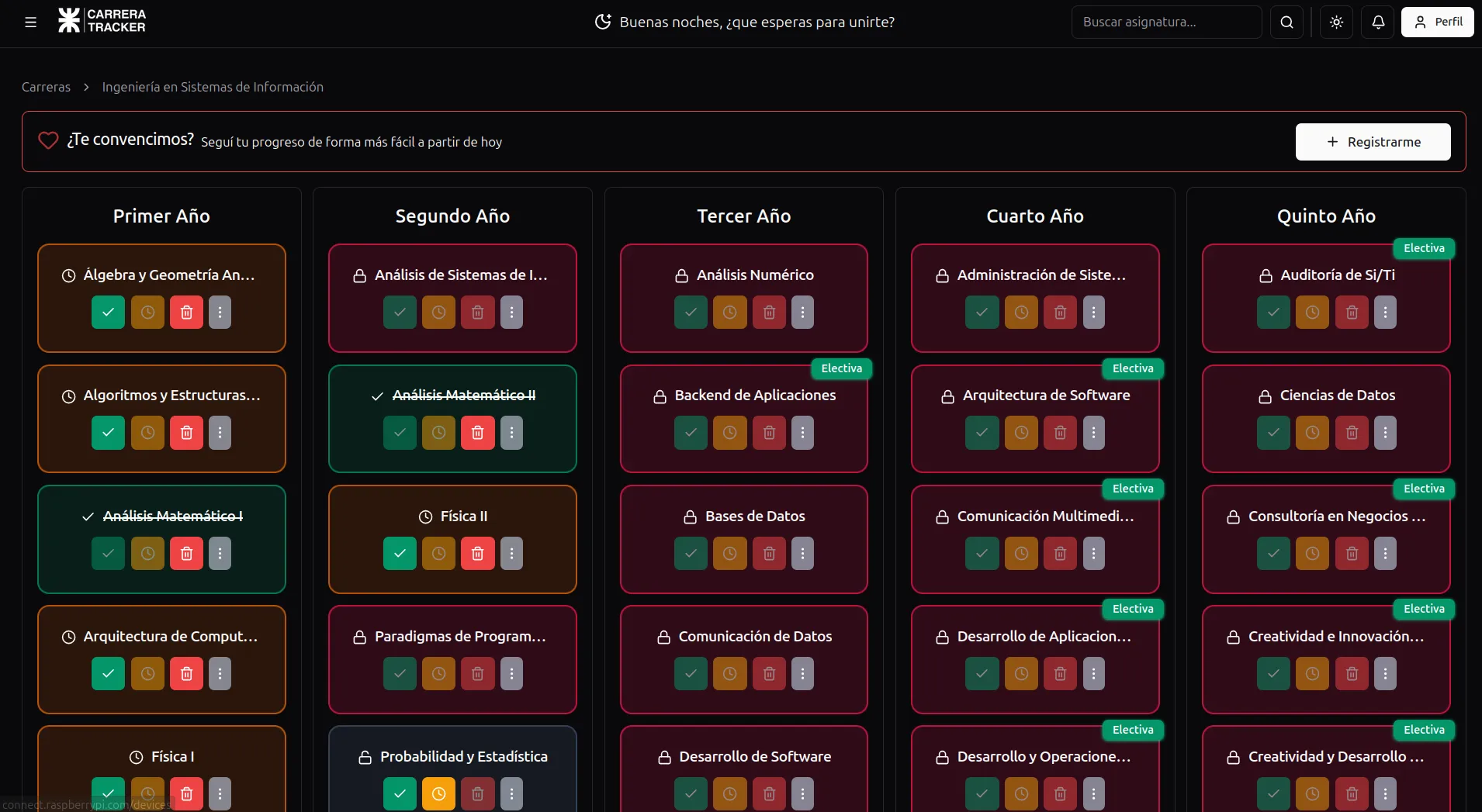
Task: Click the Carrera Tracker logo
Action: pos(102,21)
